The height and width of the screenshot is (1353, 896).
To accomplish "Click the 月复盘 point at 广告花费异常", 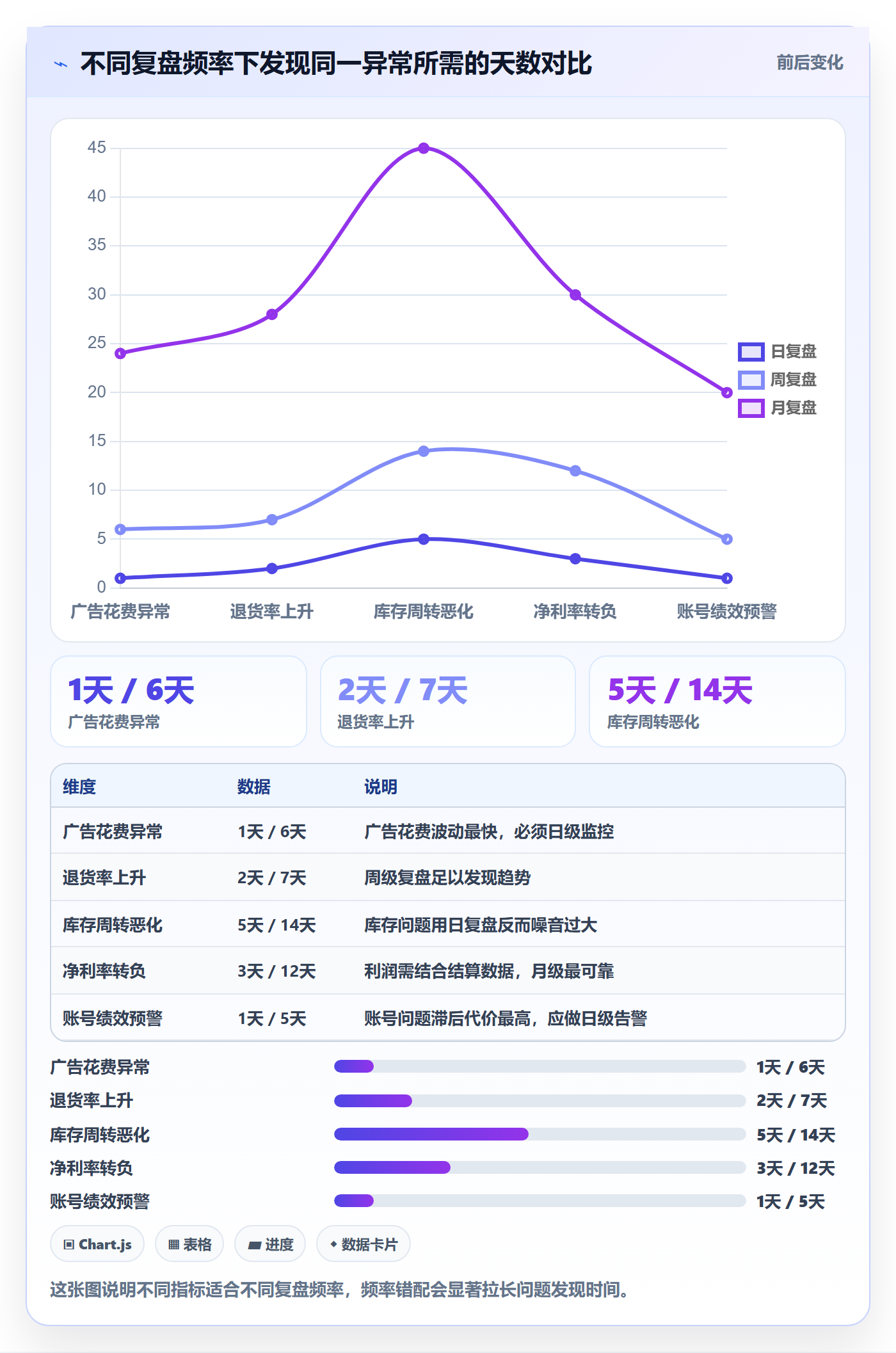I will (x=120, y=353).
